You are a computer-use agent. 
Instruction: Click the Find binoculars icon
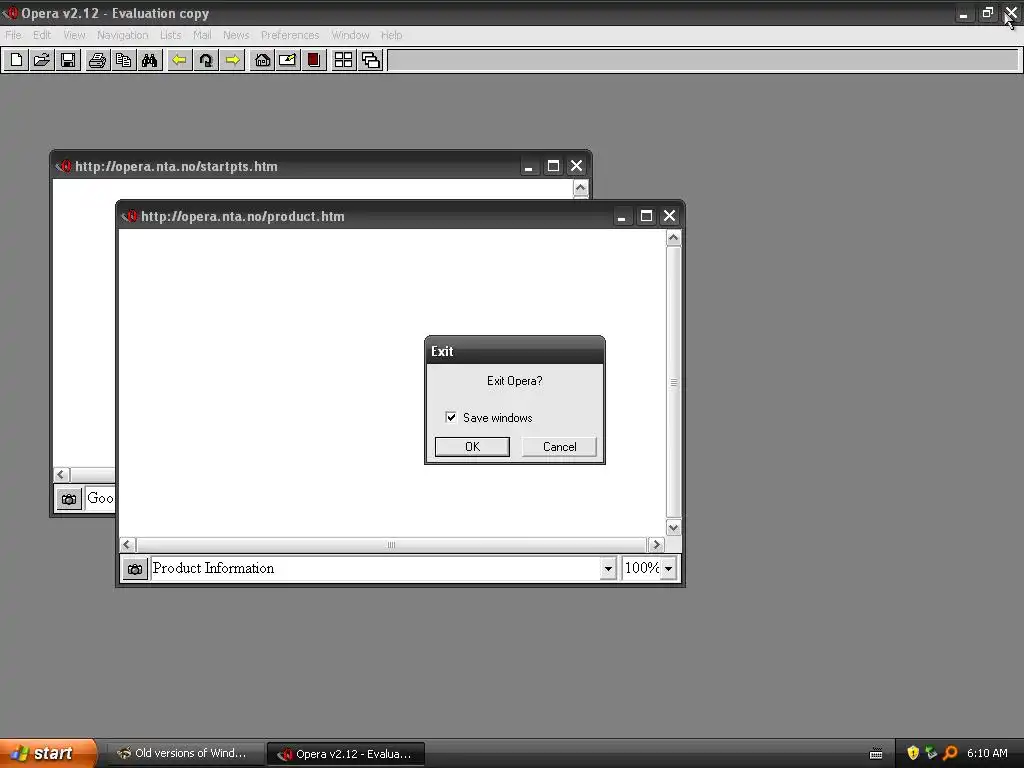150,60
